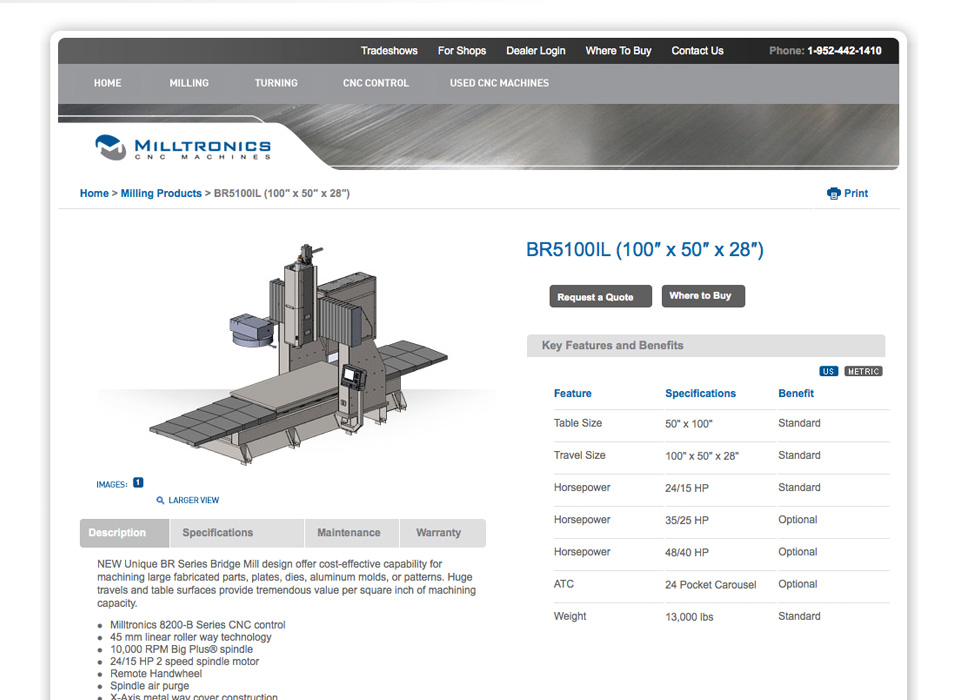Click the Benefit column header
This screenshot has height=700, width=960.
click(x=796, y=394)
